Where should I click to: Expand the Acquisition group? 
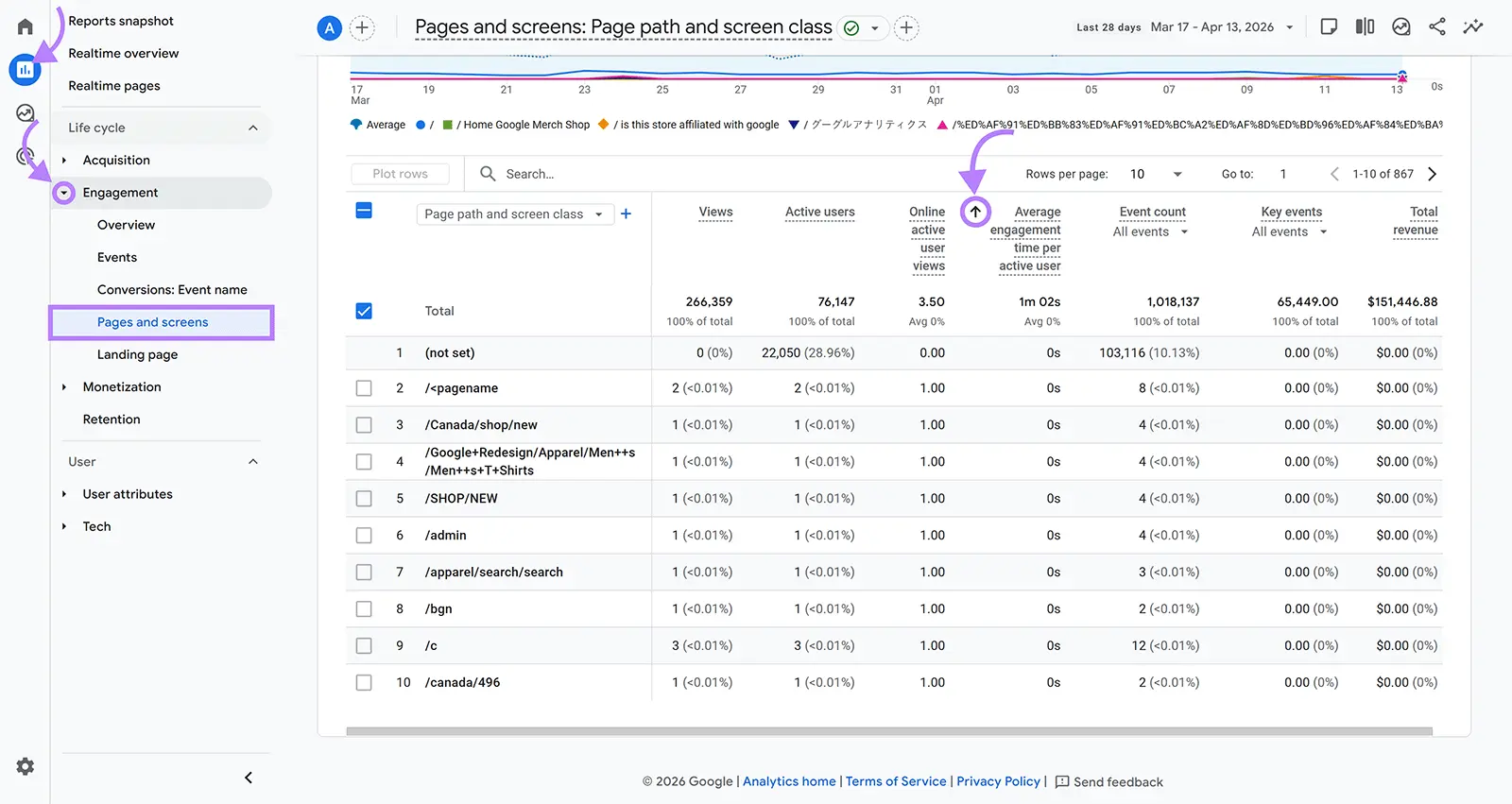pyautogui.click(x=64, y=161)
